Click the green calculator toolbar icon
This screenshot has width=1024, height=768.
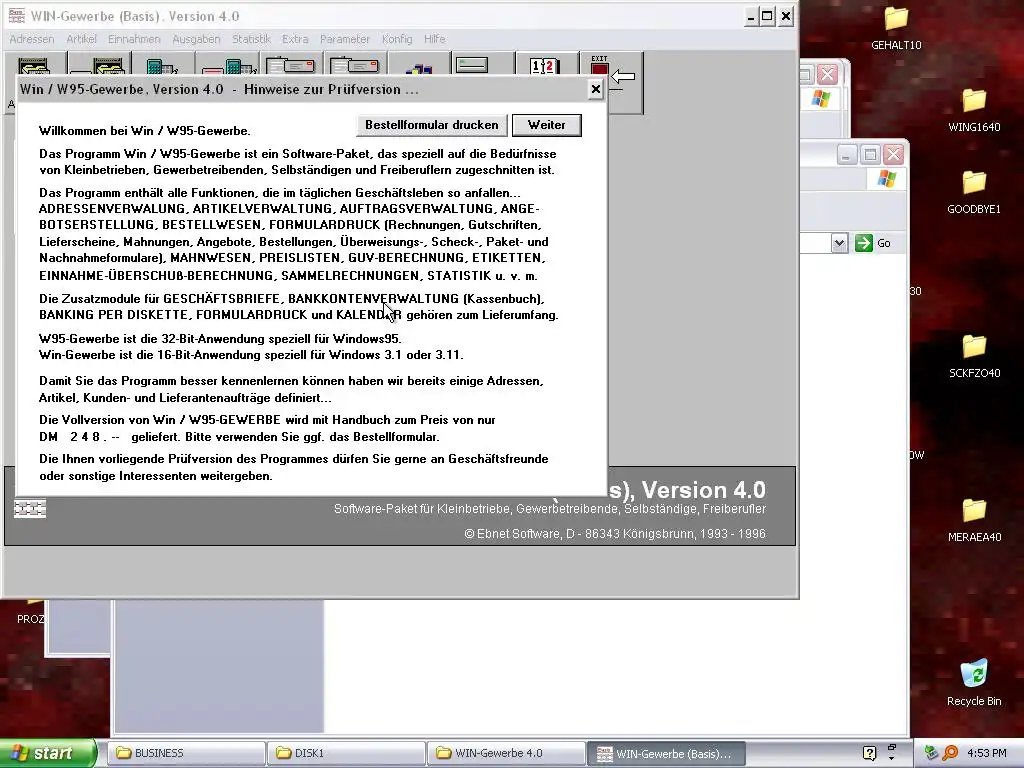(x=162, y=66)
